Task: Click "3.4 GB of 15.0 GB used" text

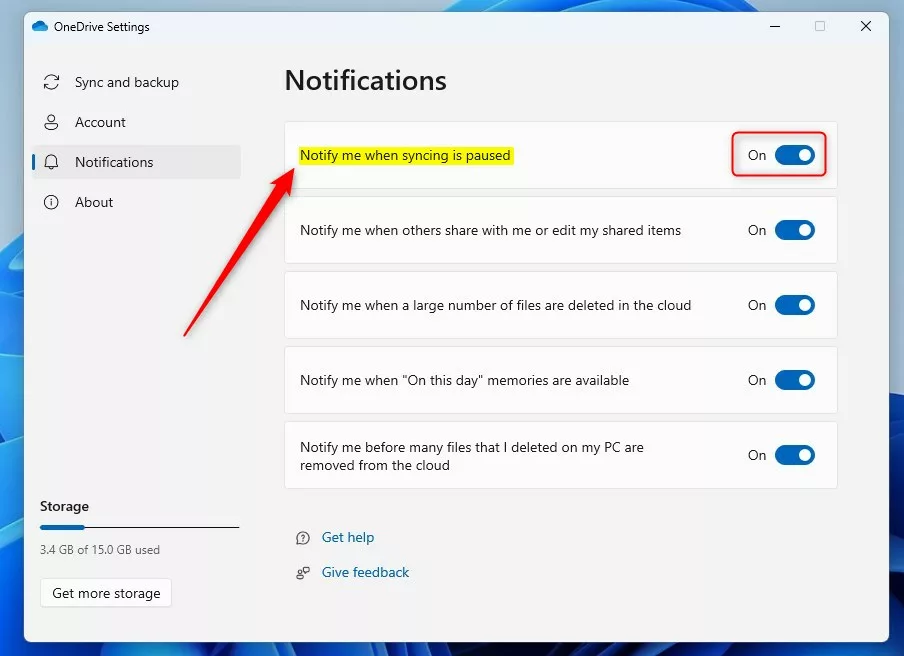Action: click(x=100, y=550)
